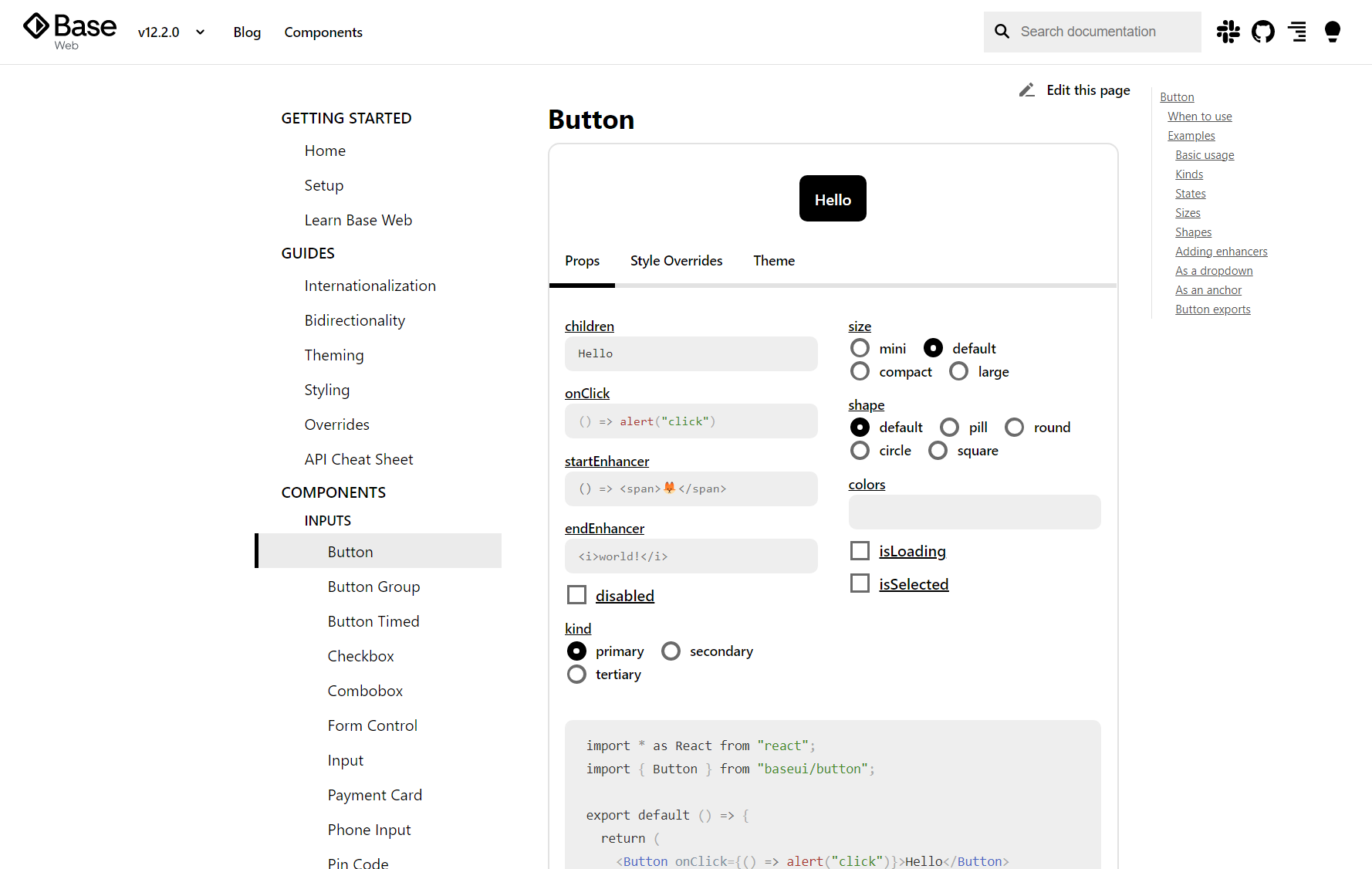This screenshot has height=869, width=1372.
Task: Switch to the Style Overrides tab
Action: point(676,260)
